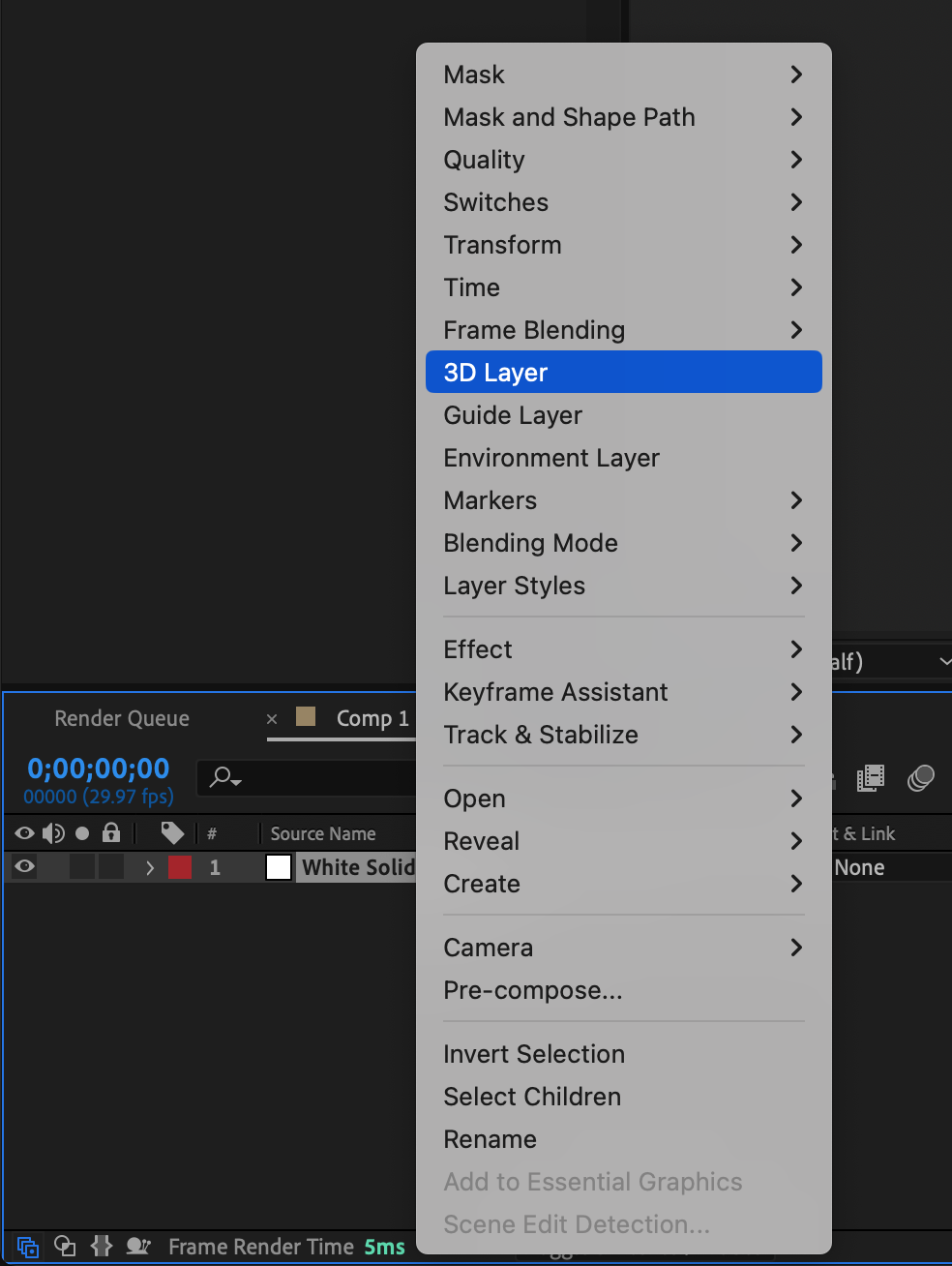Open the search magnifier dropdown

pos(225,777)
